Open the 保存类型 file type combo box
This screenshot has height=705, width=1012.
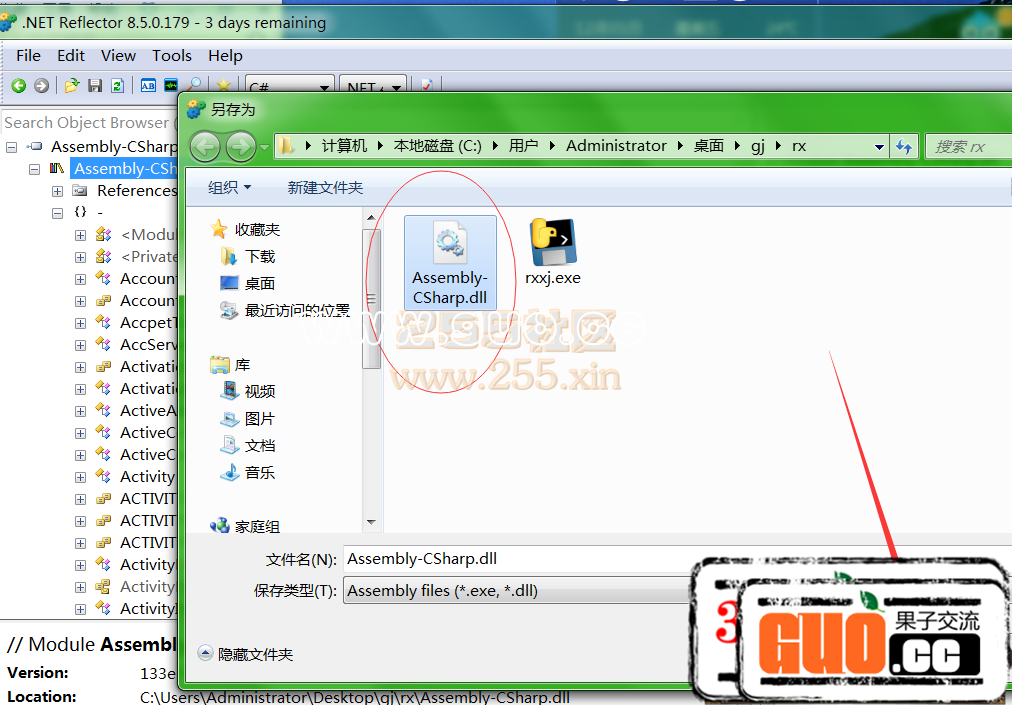click(x=520, y=591)
